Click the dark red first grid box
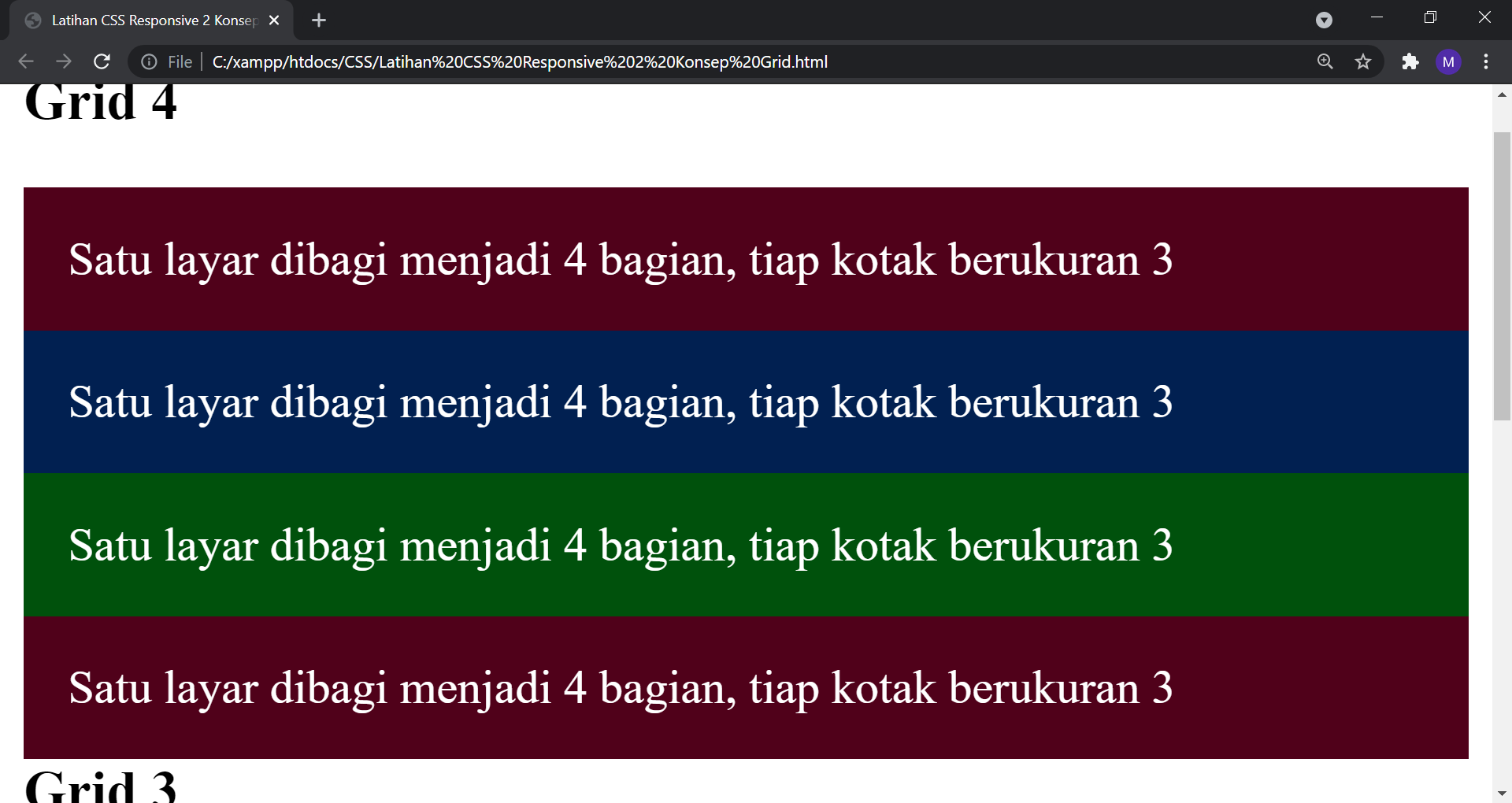Image resolution: width=1512 pixels, height=803 pixels. [747, 260]
